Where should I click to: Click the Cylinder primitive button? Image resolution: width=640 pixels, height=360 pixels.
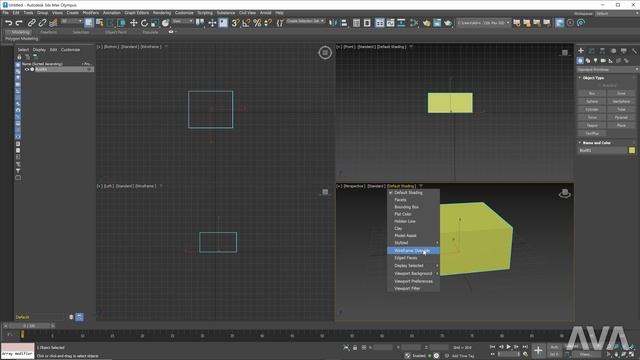click(592, 109)
